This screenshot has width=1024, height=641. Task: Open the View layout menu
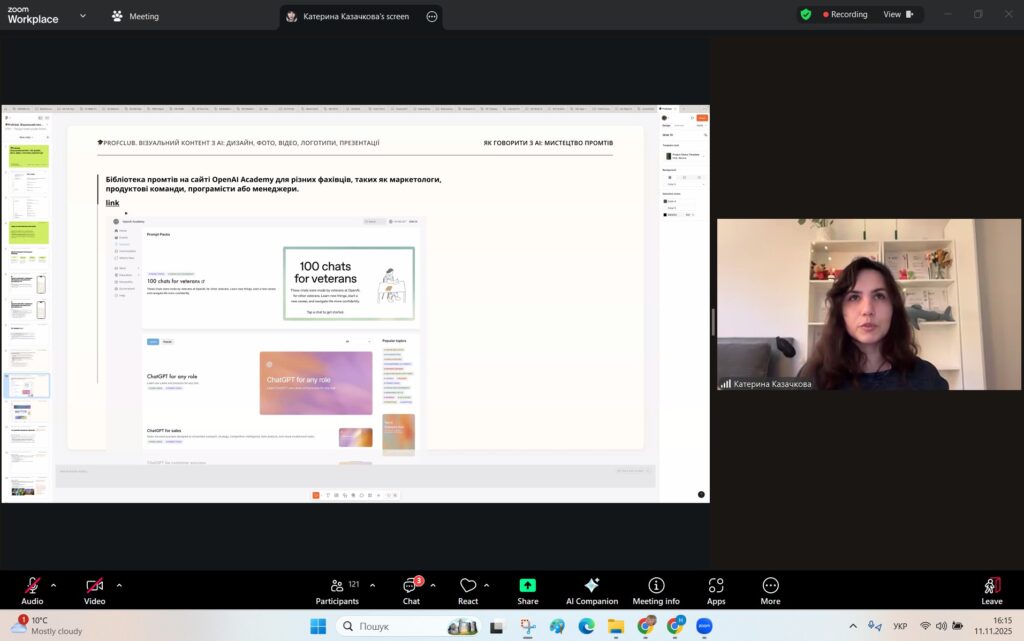897,15
